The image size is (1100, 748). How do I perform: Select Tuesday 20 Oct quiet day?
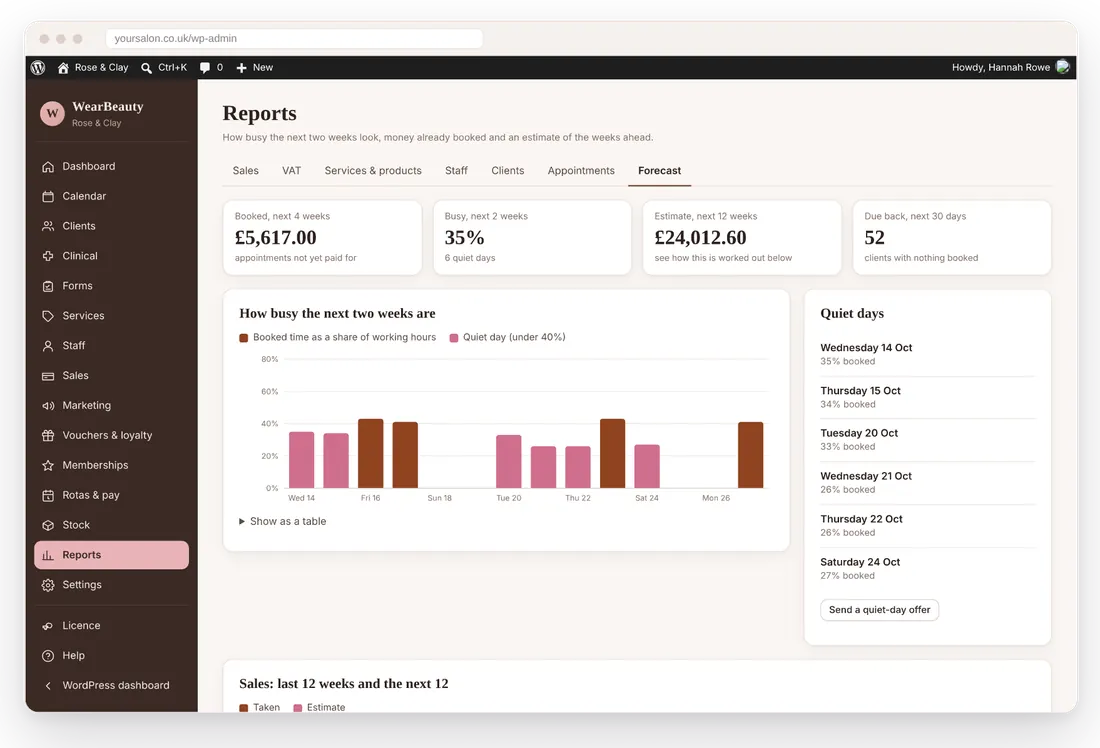(x=927, y=440)
